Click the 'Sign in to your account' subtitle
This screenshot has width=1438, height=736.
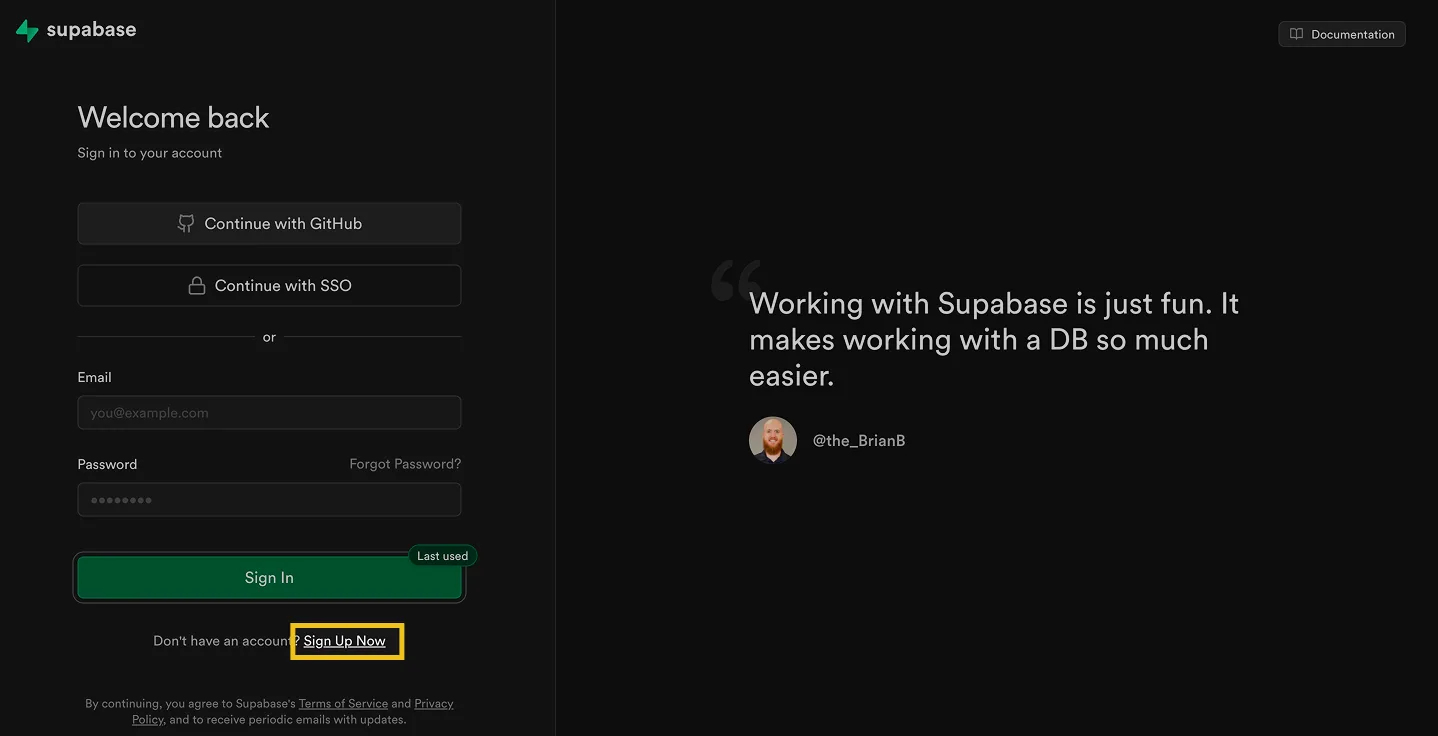pyautogui.click(x=150, y=153)
